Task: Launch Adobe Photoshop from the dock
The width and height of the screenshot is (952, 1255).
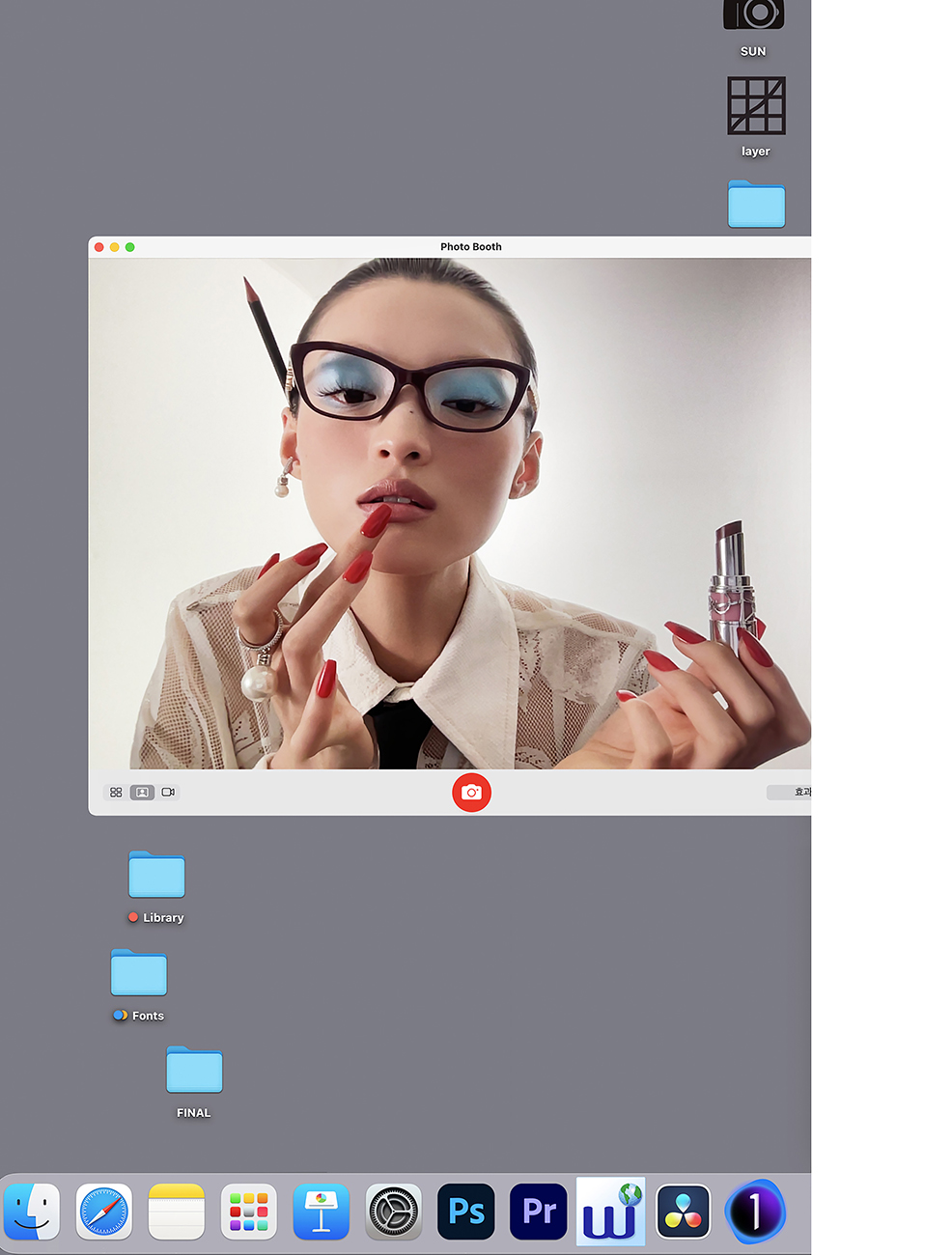Action: (466, 1212)
